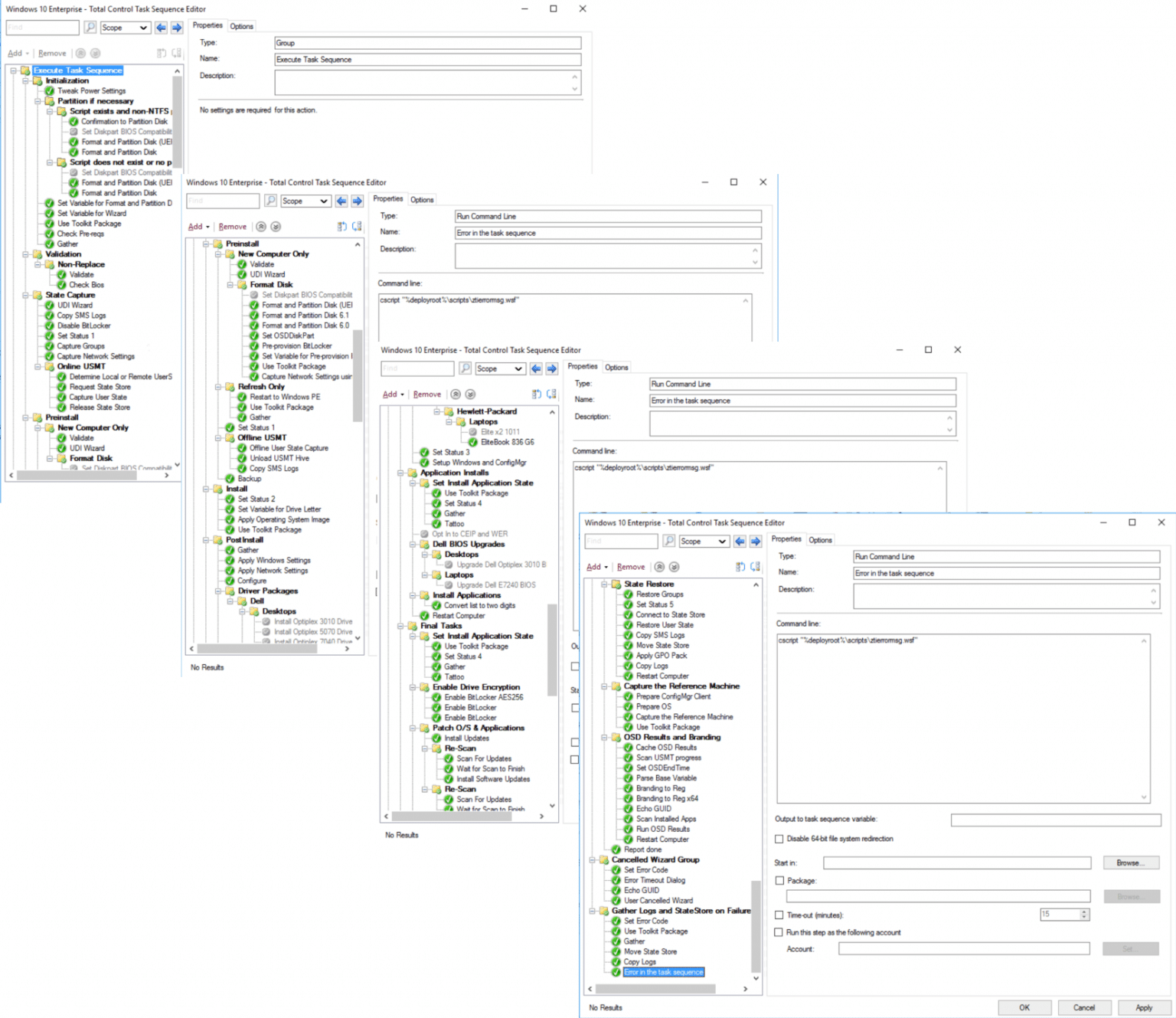Image resolution: width=1176 pixels, height=1018 pixels.
Task: Open the Scope dropdown
Action: click(703, 541)
